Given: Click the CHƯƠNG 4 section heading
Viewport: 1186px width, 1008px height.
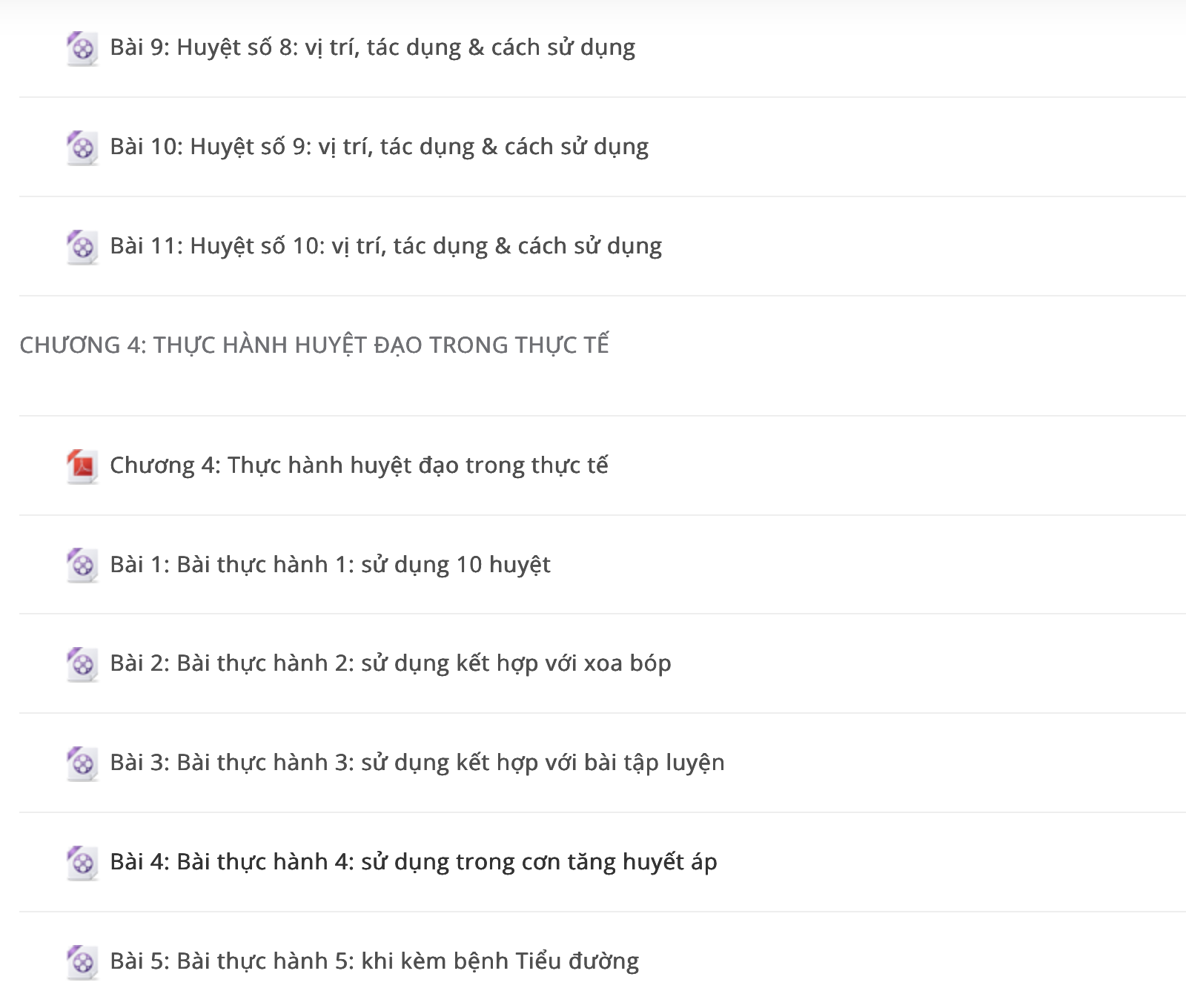Looking at the screenshot, I should point(314,345).
